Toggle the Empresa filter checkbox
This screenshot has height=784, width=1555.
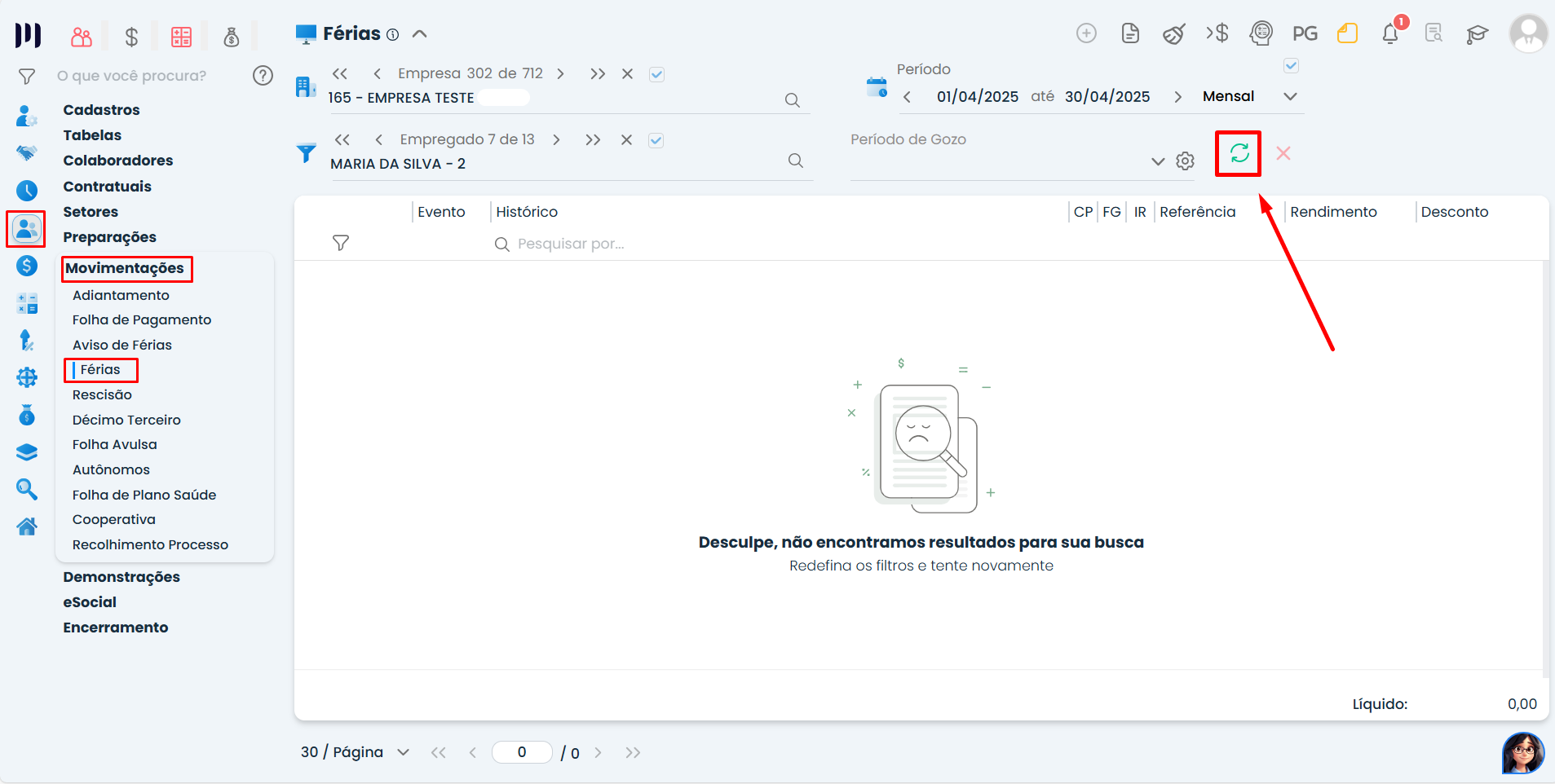point(656,74)
